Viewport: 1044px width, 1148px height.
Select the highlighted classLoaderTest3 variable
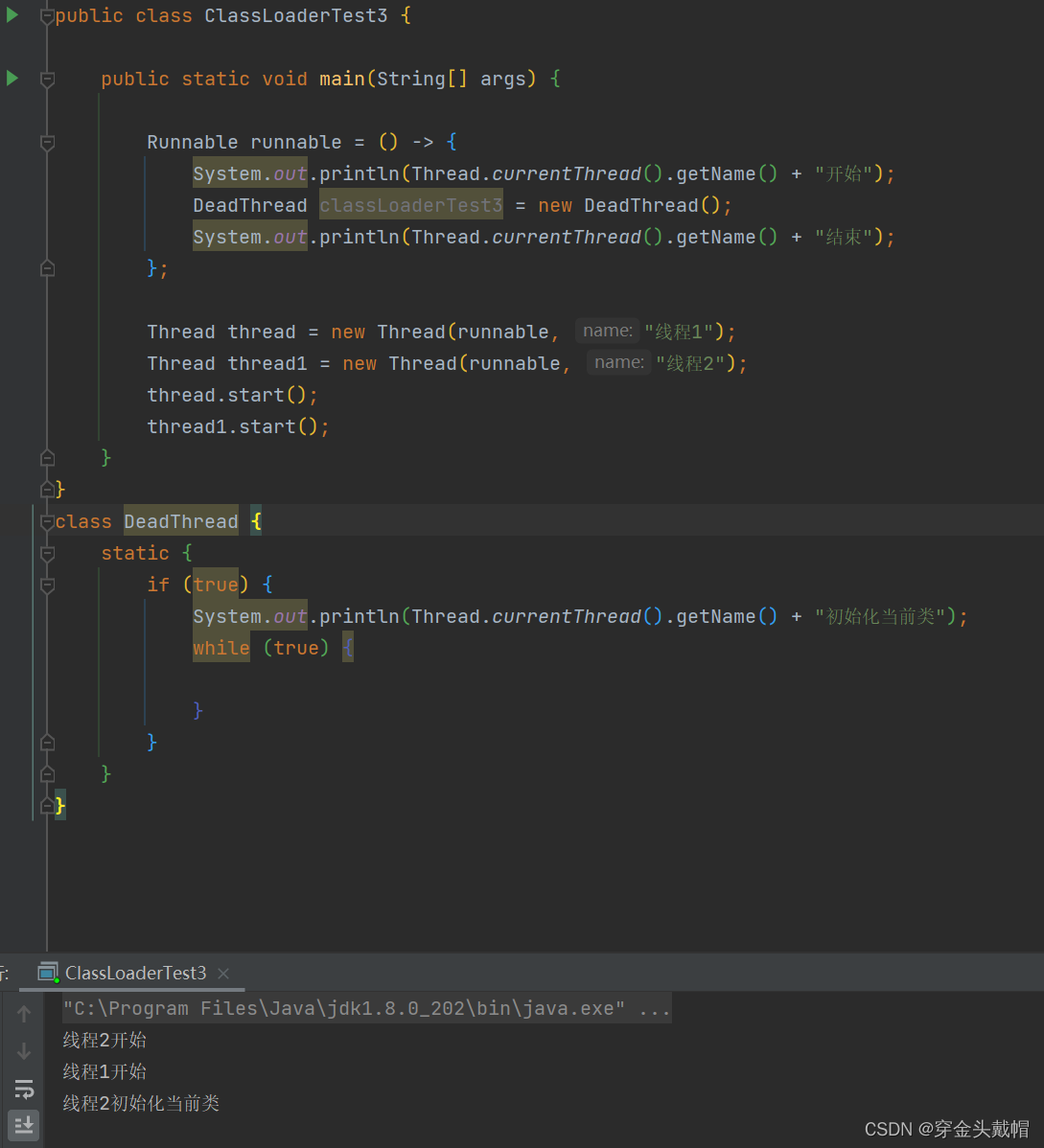click(410, 204)
